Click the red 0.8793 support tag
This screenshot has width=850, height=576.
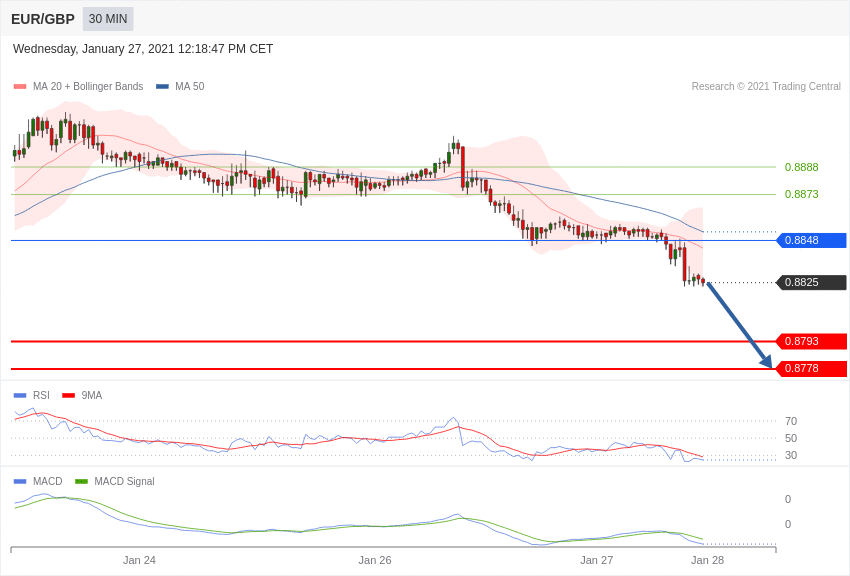[812, 341]
